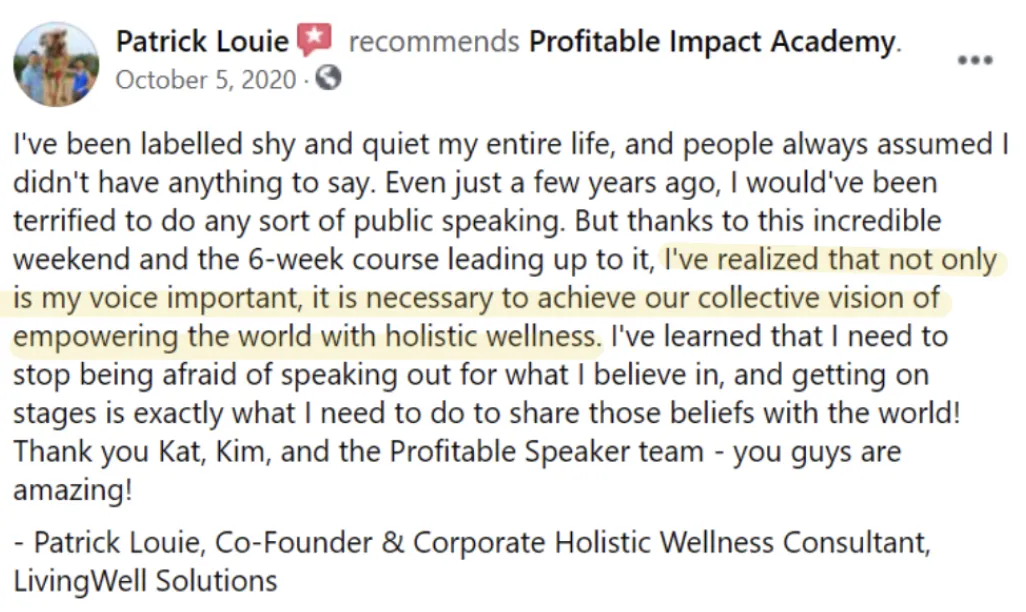1026x612 pixels.
Task: Click the signature line "- Patrick Louie, Co-Founder"
Action: coord(193,543)
